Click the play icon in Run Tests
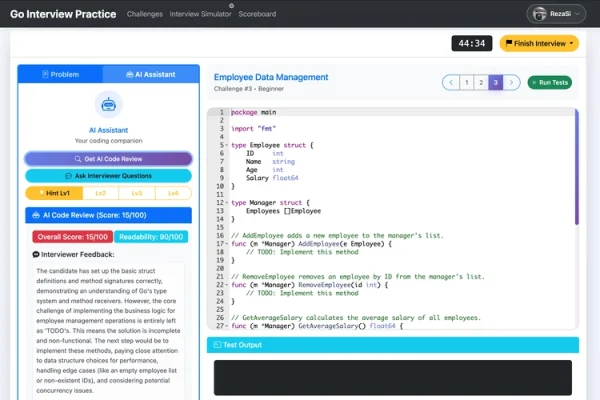This screenshot has height=400, width=600. [535, 82]
